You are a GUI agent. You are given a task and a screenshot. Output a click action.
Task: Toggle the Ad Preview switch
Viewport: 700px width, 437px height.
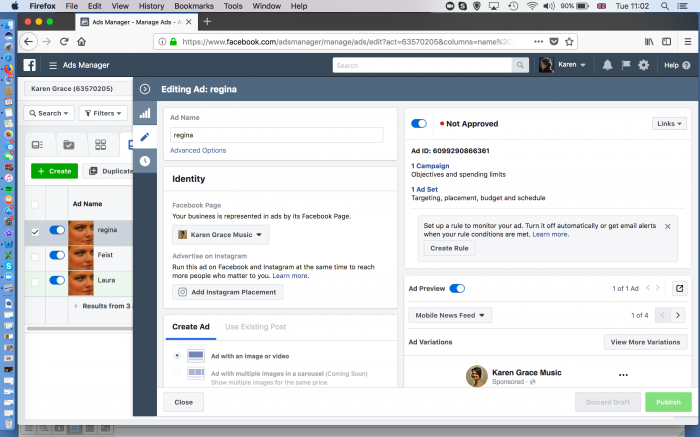point(457,288)
